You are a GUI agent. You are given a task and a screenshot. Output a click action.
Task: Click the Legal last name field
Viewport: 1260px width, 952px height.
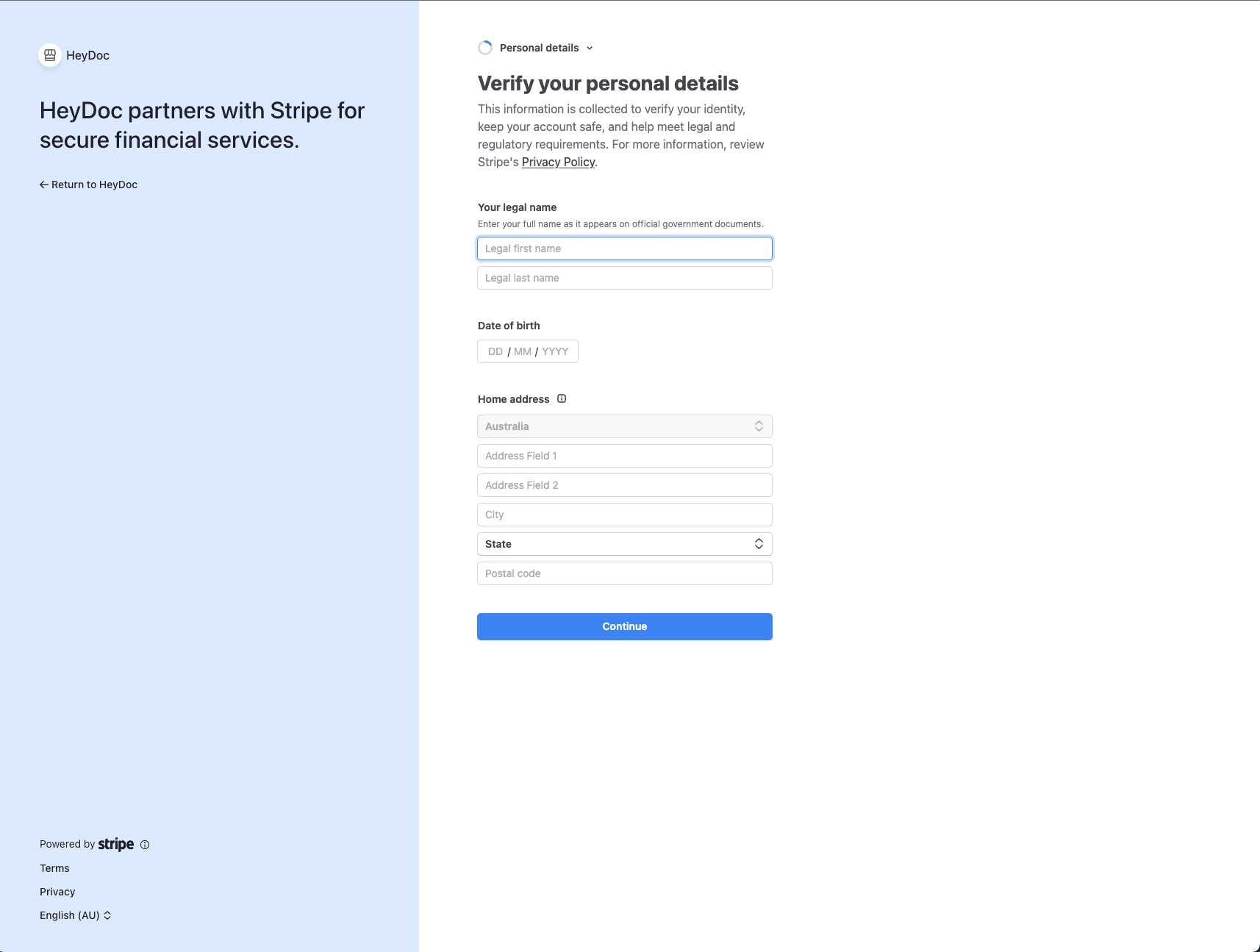[x=624, y=278]
